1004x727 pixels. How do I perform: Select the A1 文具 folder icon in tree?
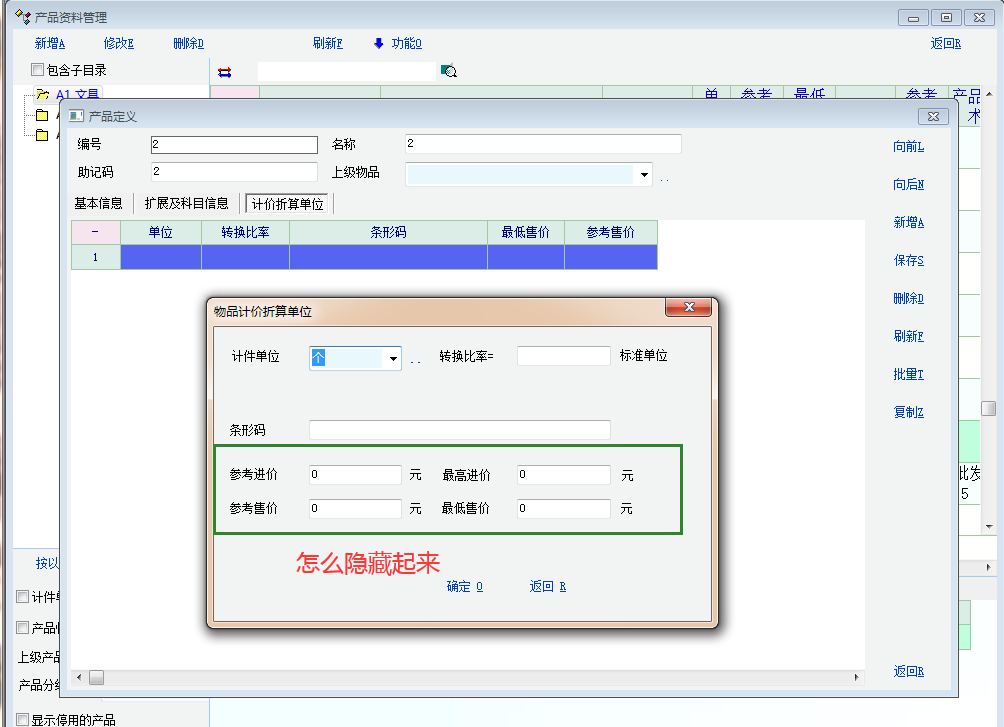[42, 95]
